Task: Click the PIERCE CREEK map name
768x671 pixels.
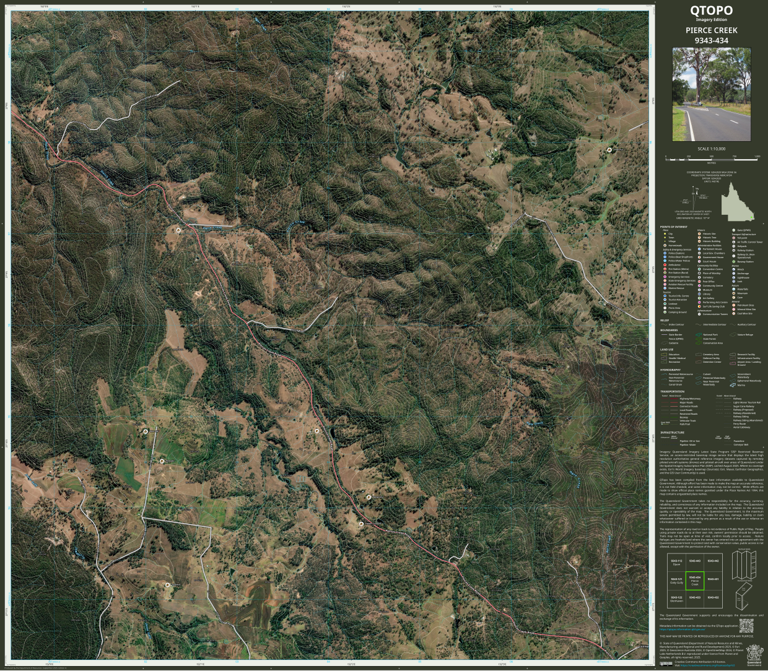Action: tap(711, 30)
